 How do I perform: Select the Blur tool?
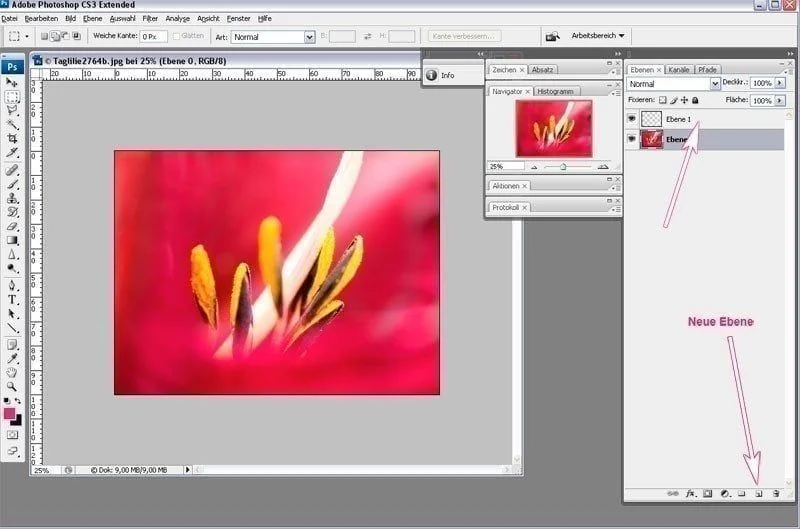(x=12, y=254)
